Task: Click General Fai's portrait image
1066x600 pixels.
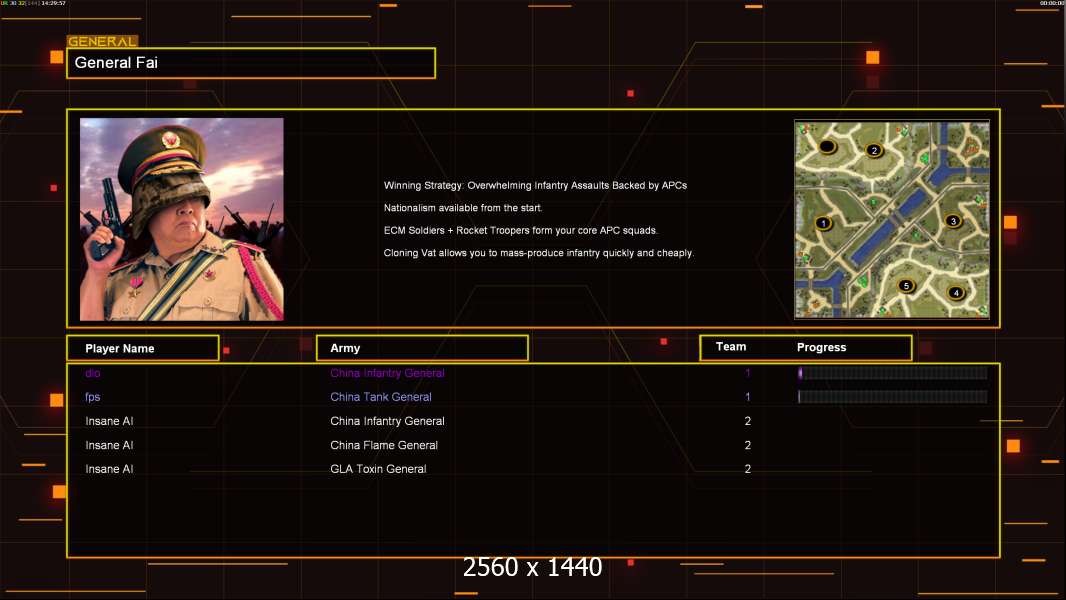Action: point(182,219)
